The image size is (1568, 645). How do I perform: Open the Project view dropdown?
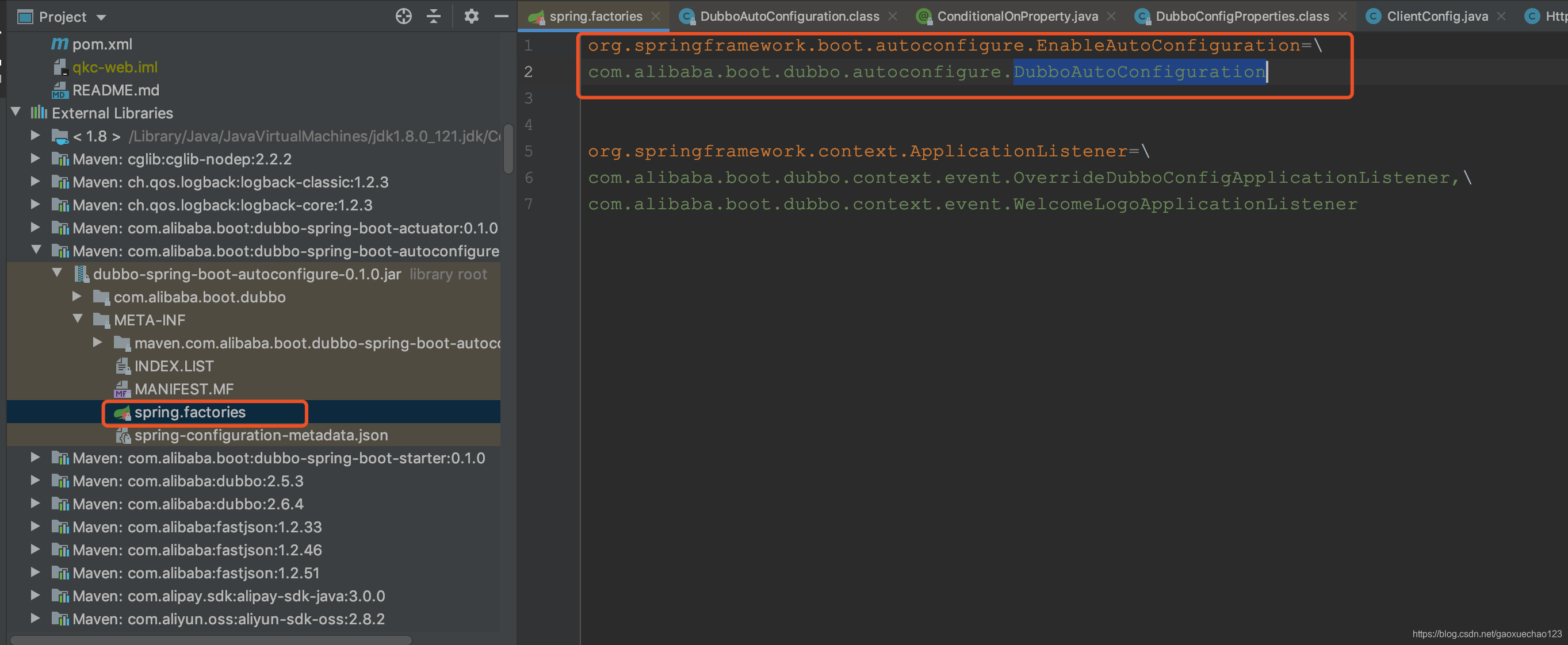coord(101,17)
